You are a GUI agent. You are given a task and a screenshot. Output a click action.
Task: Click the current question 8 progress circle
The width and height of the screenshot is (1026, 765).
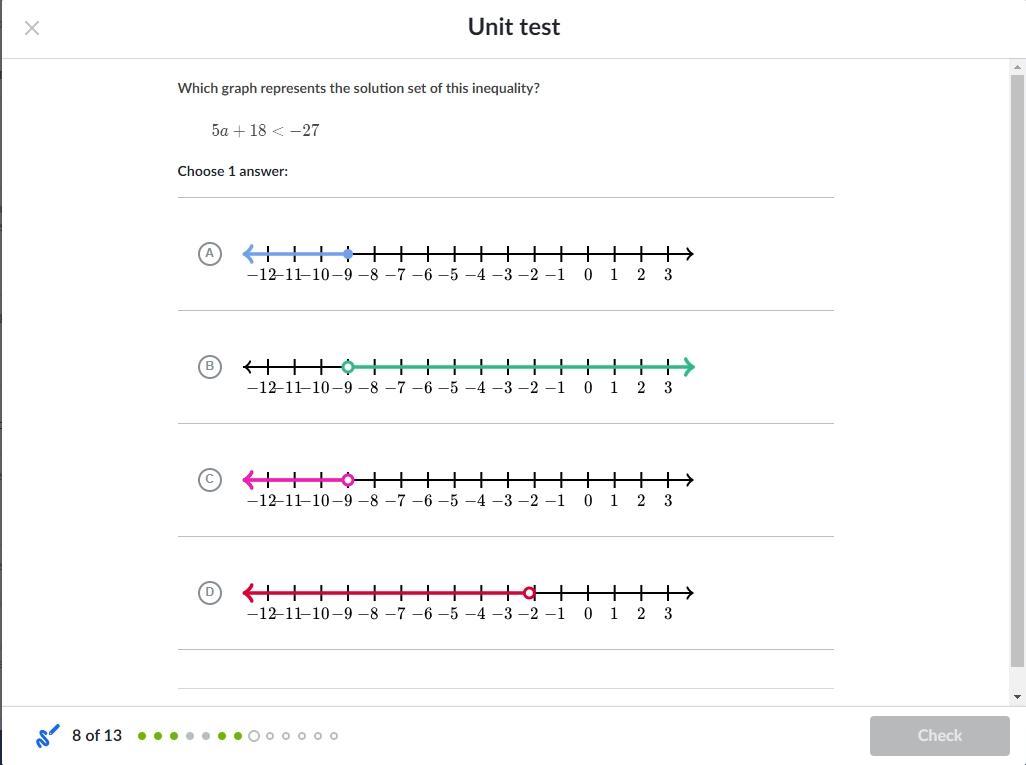click(254, 736)
